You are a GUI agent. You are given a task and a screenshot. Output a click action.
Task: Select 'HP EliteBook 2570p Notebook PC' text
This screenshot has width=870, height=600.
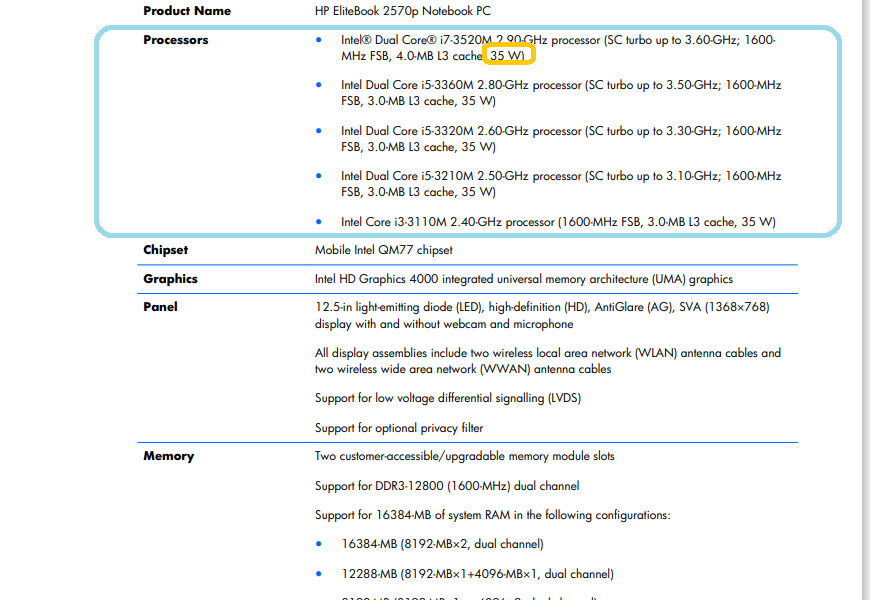tap(403, 11)
